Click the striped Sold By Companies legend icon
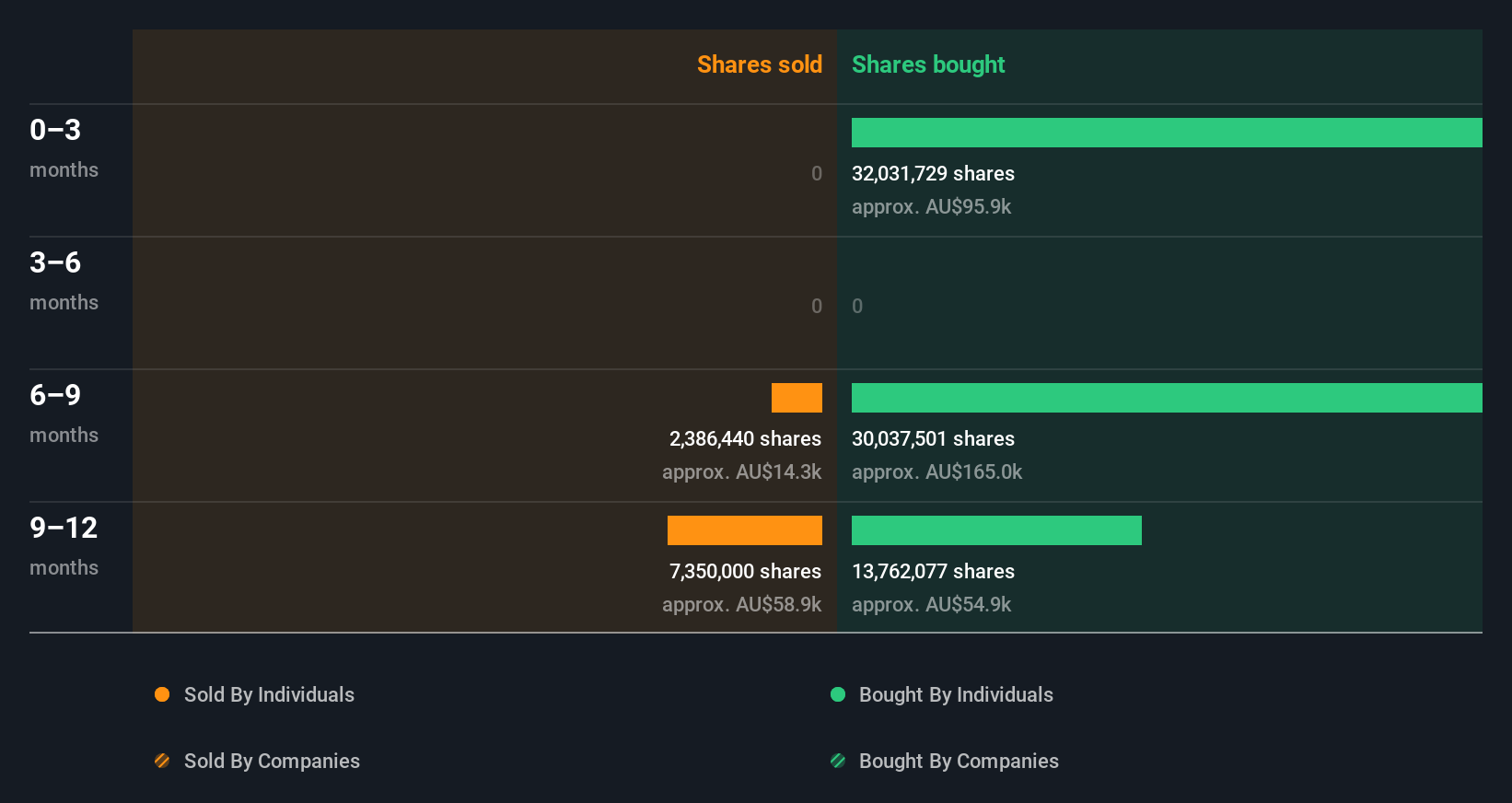 (x=162, y=761)
